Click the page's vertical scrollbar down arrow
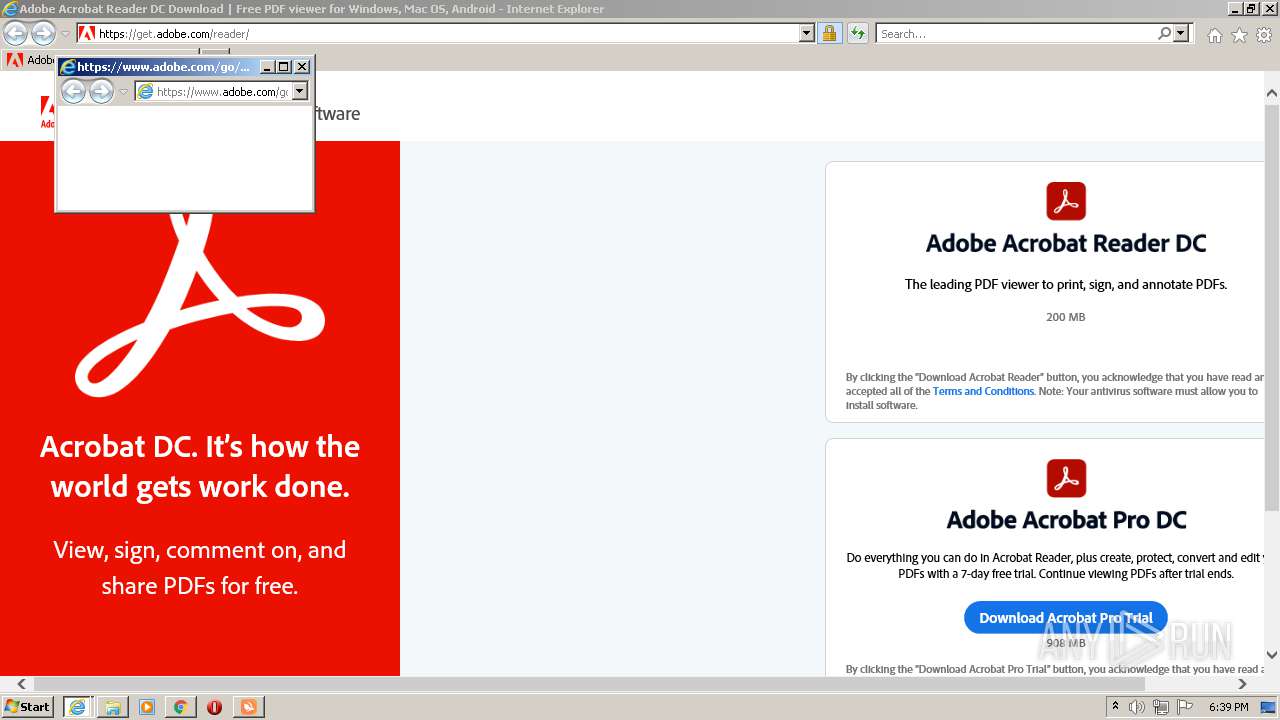The width and height of the screenshot is (1280, 720). point(1271,655)
